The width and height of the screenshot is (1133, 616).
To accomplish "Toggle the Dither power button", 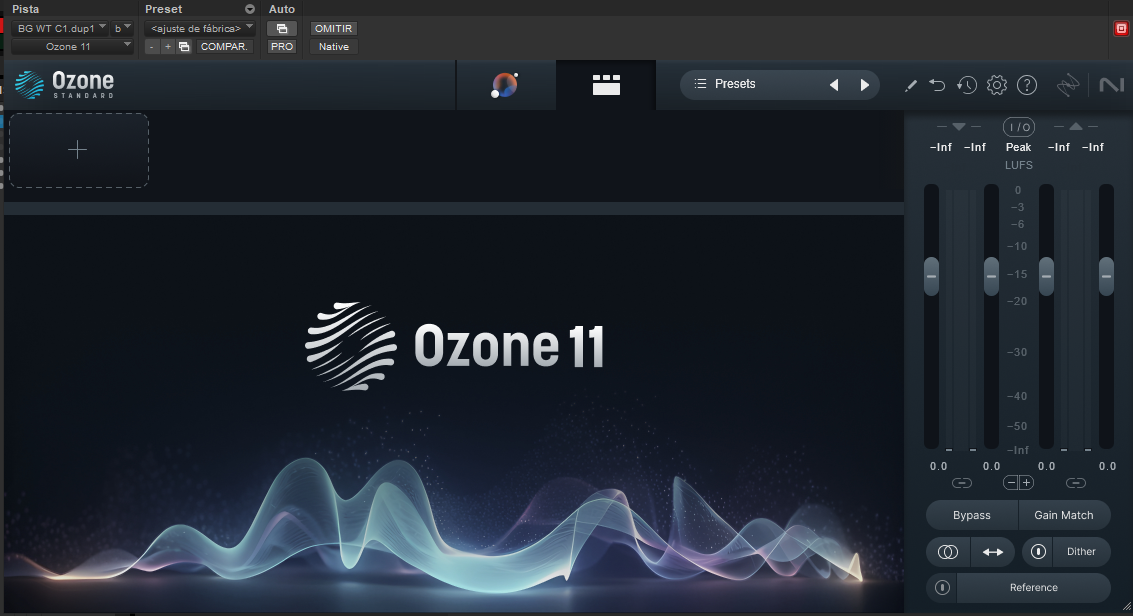I will click(1038, 552).
